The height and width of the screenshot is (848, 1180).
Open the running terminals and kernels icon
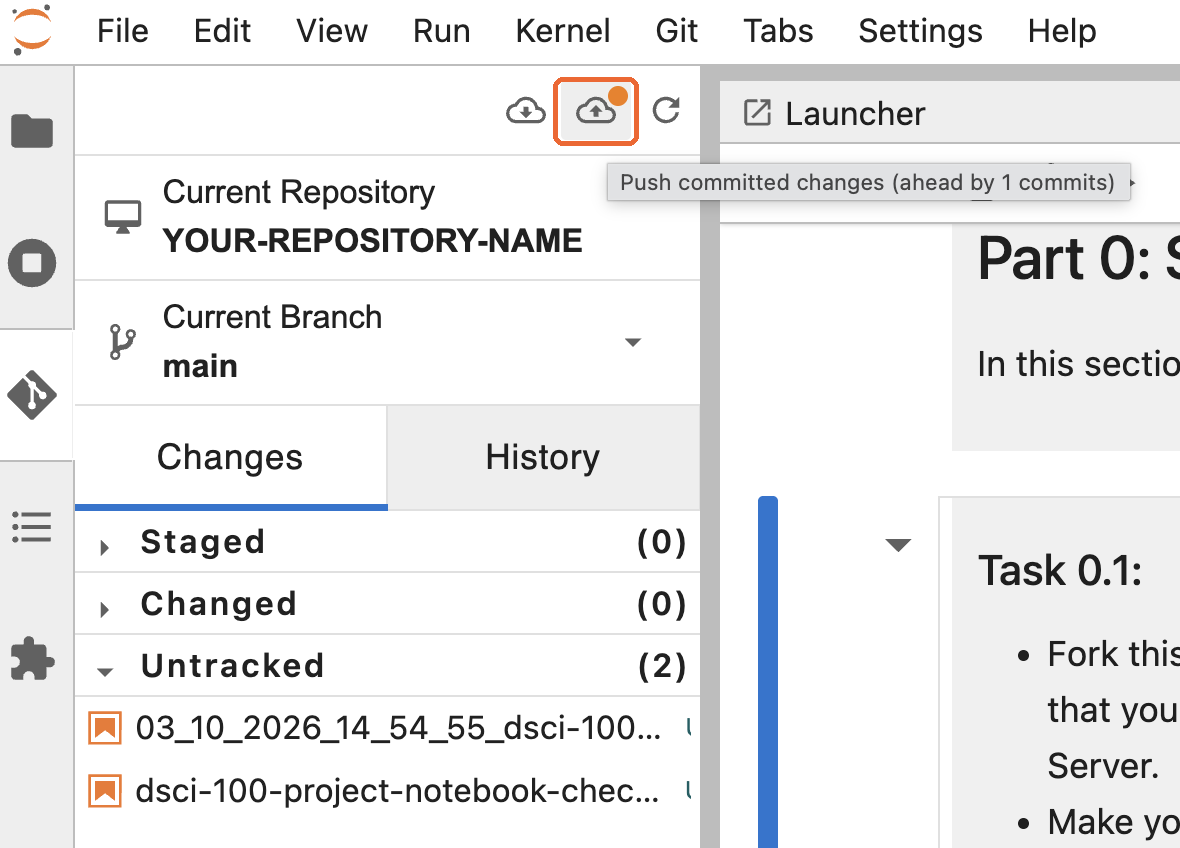(x=32, y=263)
